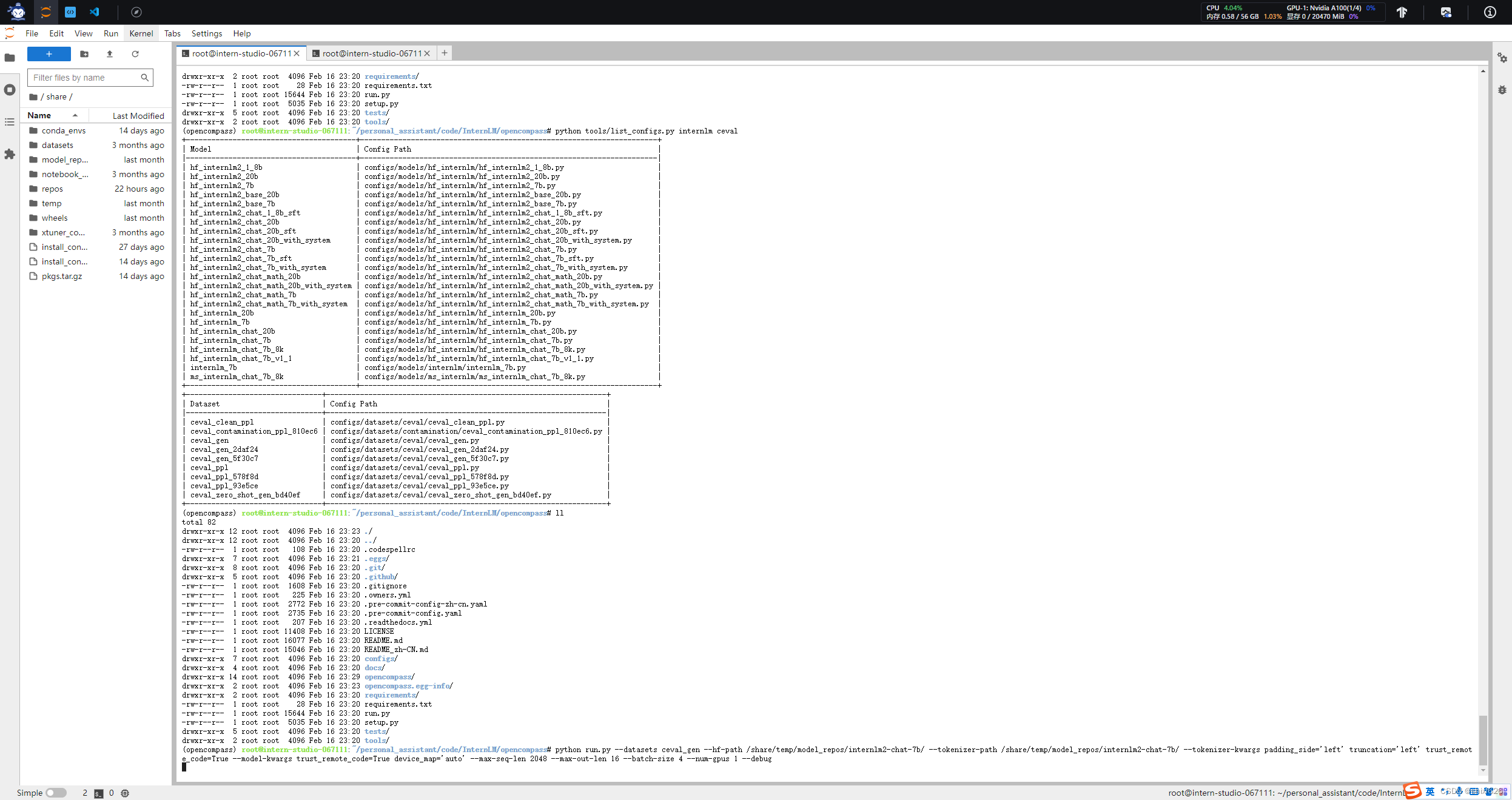Open the extension manager in left sidebar
Image resolution: width=1512 pixels, height=800 pixels.
click(x=10, y=155)
